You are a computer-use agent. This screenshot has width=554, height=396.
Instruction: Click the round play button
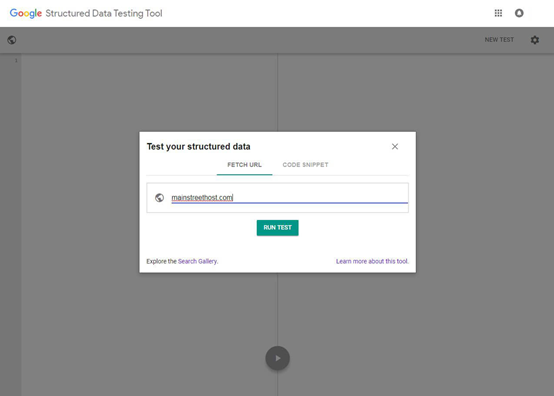(278, 358)
